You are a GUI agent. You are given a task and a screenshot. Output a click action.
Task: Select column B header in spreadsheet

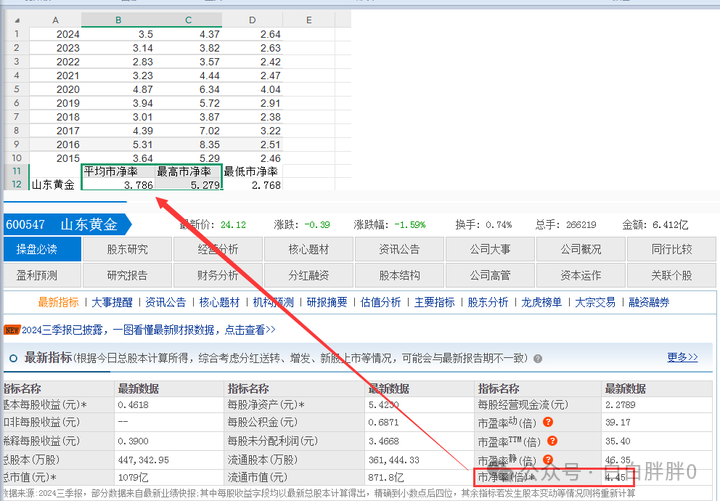(118, 20)
